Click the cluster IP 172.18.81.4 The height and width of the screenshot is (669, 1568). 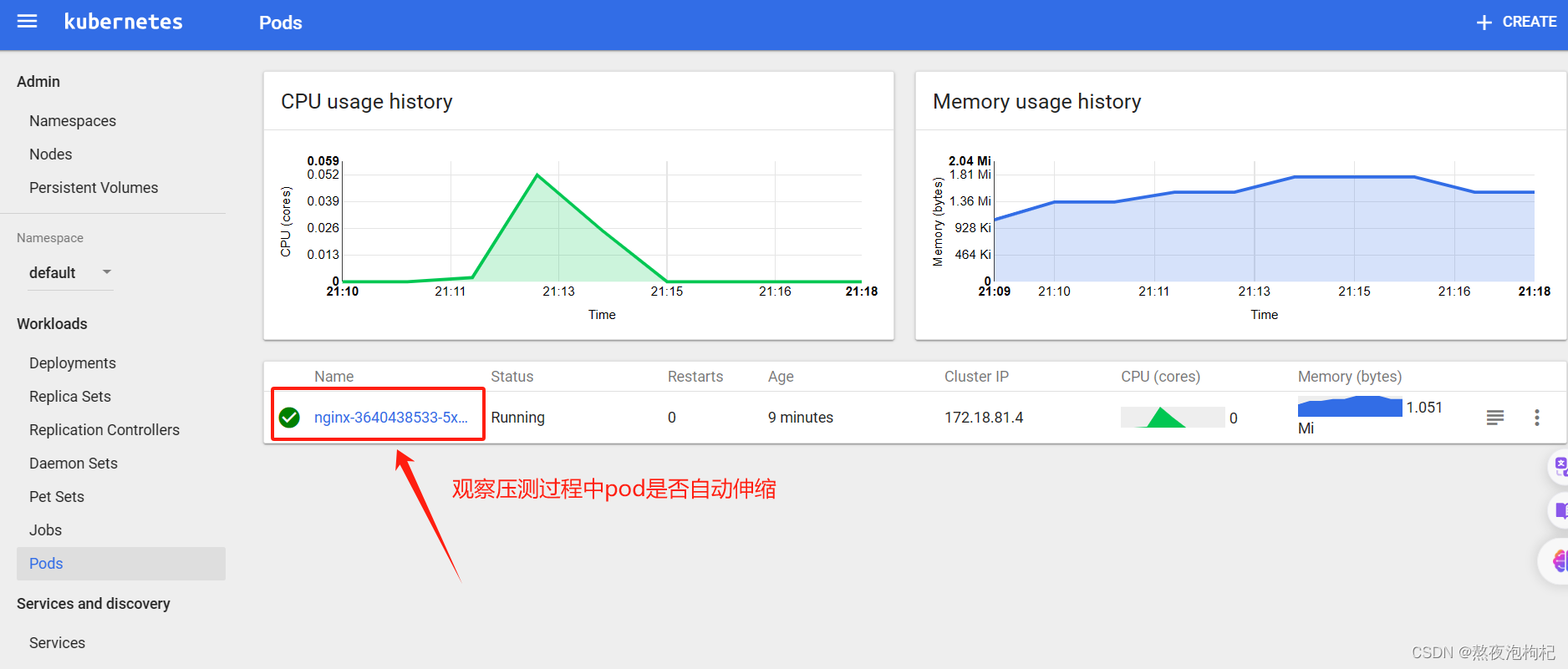click(984, 418)
